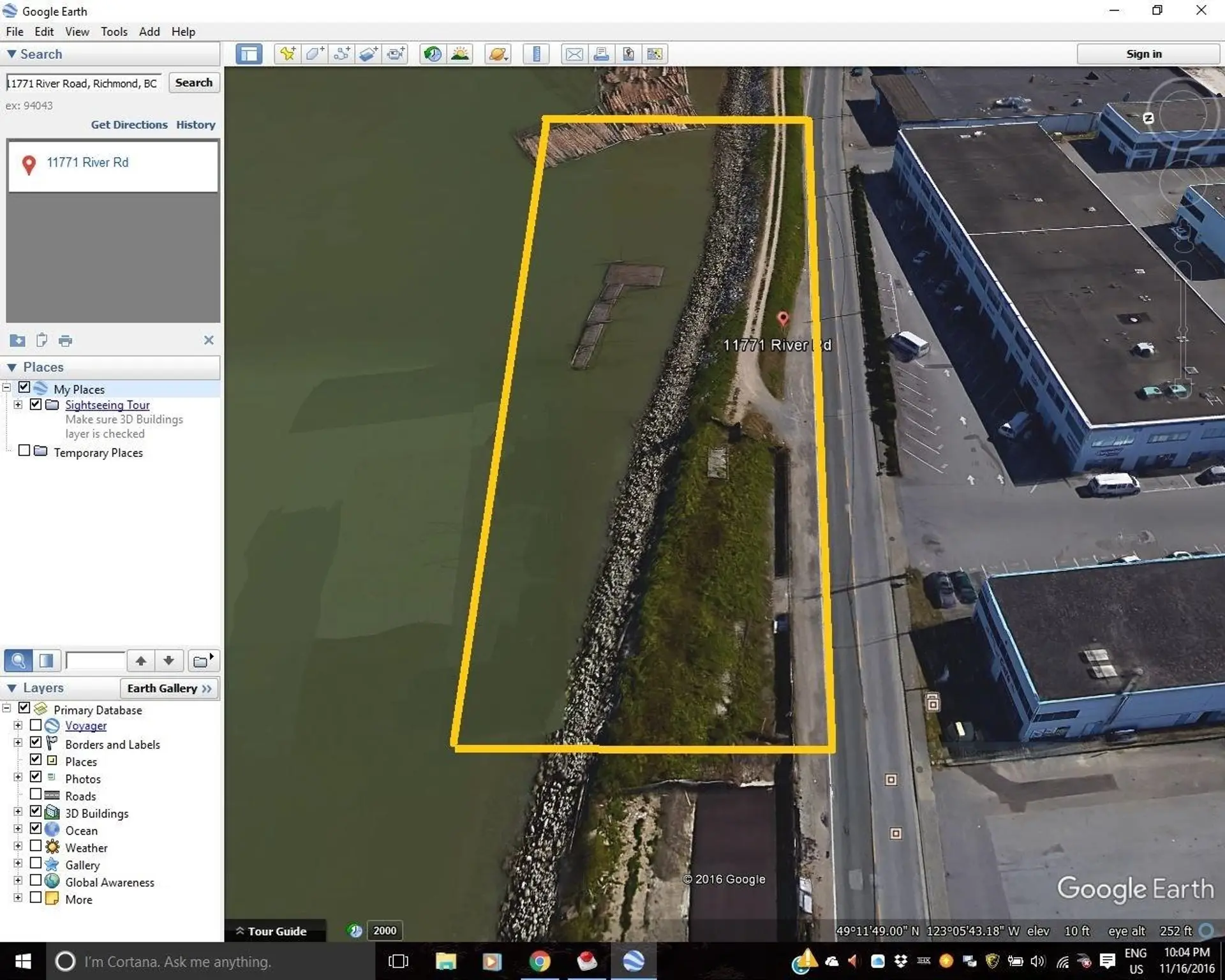Viewport: 1225px width, 980px height.
Task: Show historical imagery clock icon
Action: (x=433, y=54)
